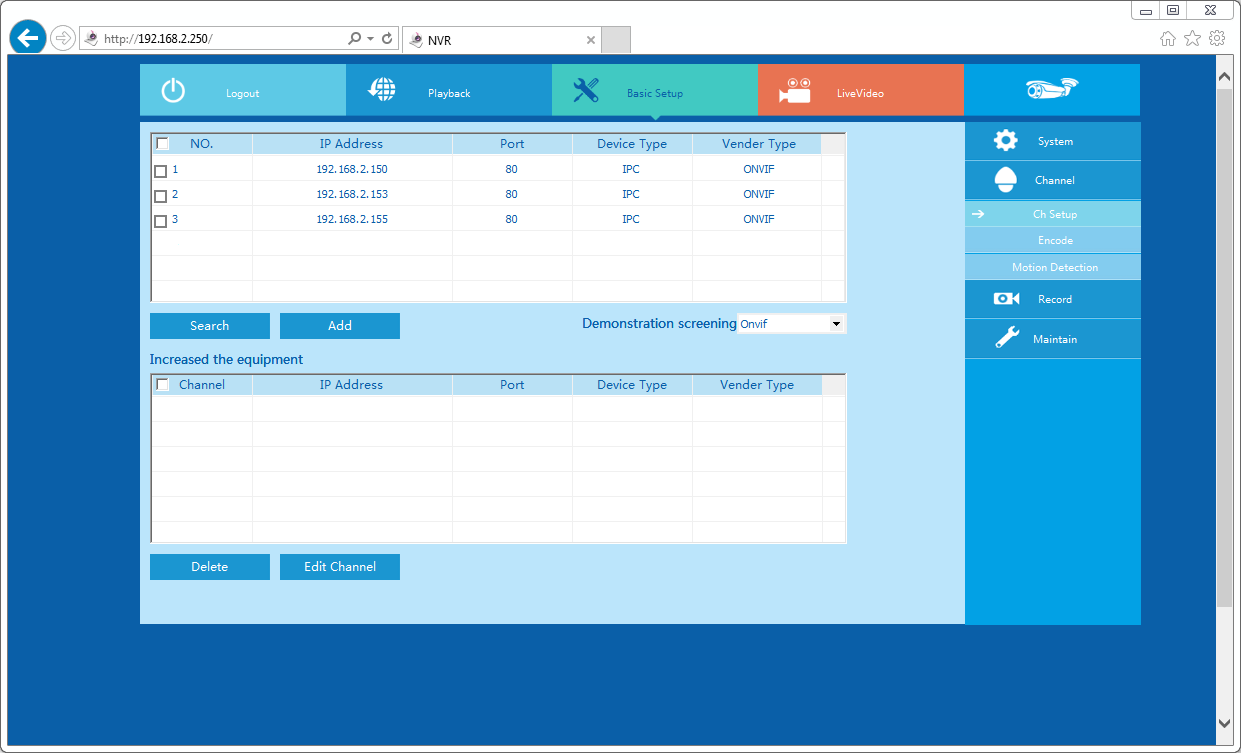Toggle select-all checkbox in search results header
This screenshot has width=1241, height=753.
[x=163, y=144]
